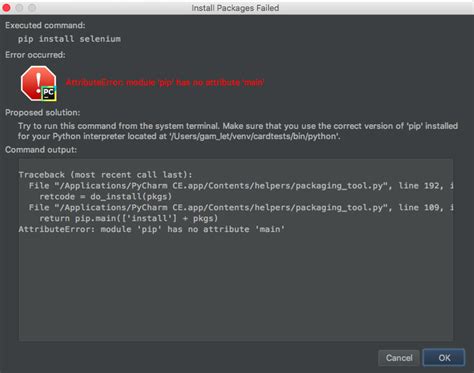
Task: Click the grayed minimize window button
Action: click(x=19, y=8)
